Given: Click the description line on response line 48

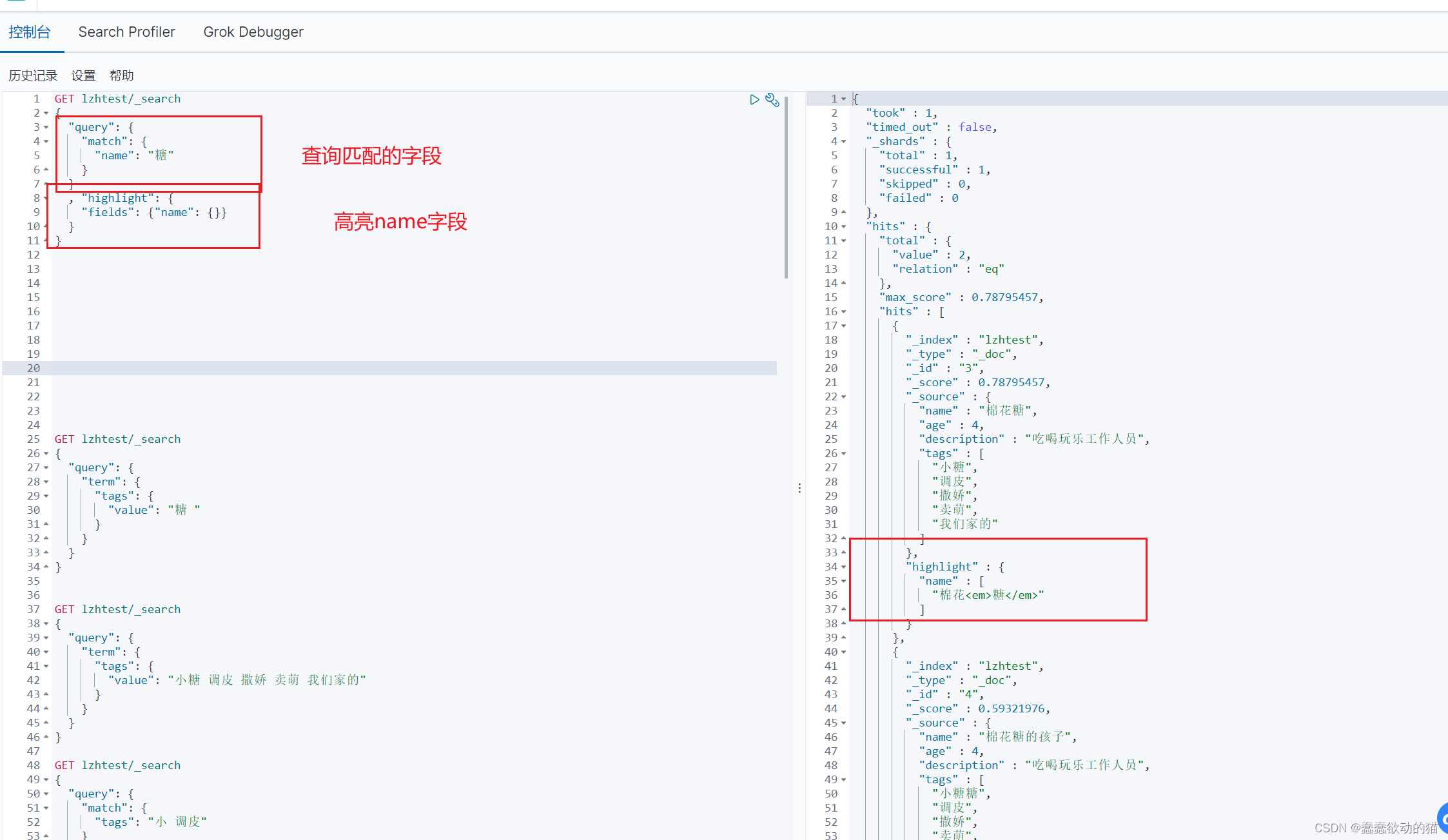Looking at the screenshot, I should [x=1034, y=765].
